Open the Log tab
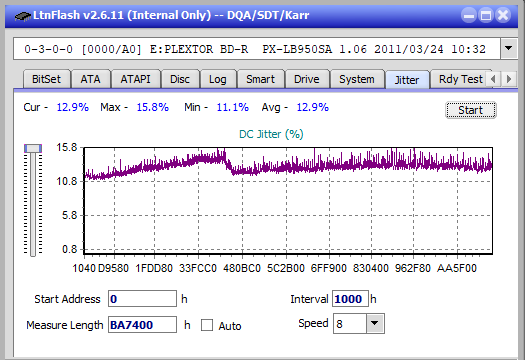The height and width of the screenshot is (360, 525). tap(218, 79)
